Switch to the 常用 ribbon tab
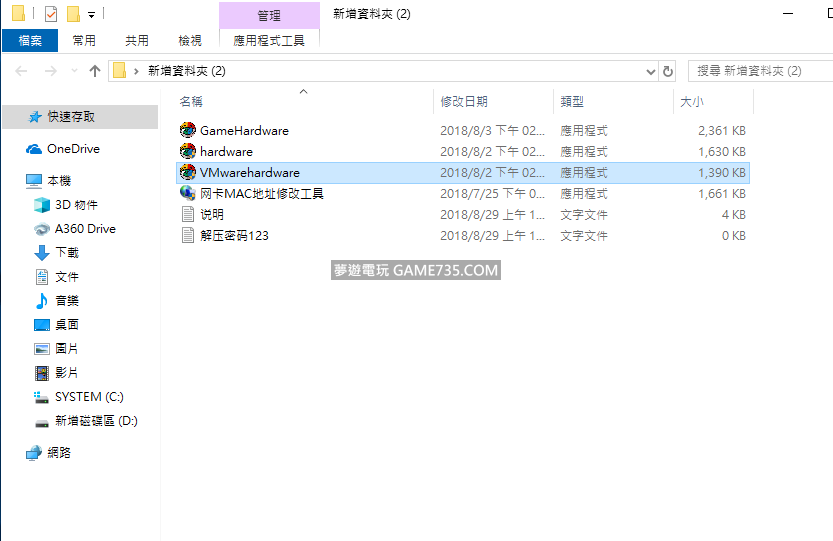833x541 pixels. [84, 40]
